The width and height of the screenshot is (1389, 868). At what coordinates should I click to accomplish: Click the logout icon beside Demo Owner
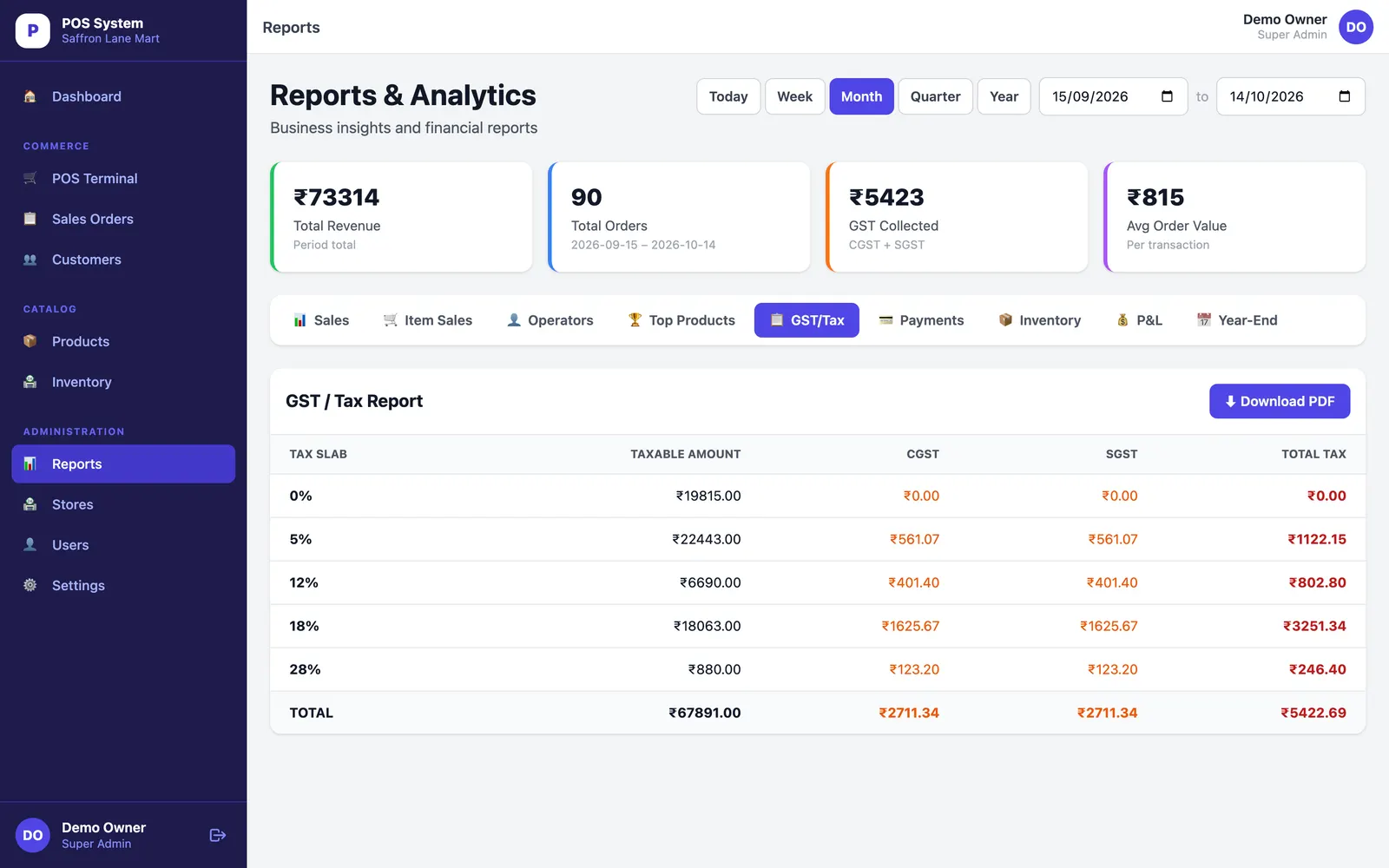(x=218, y=835)
